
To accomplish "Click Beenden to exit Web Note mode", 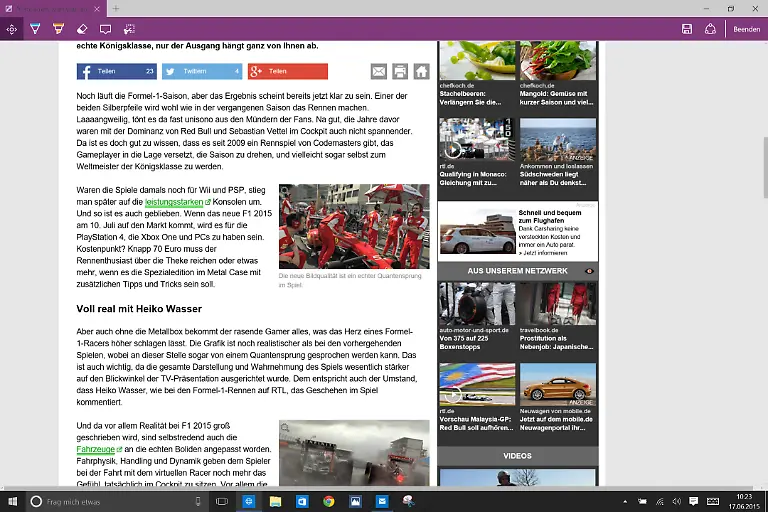I will coord(746,29).
